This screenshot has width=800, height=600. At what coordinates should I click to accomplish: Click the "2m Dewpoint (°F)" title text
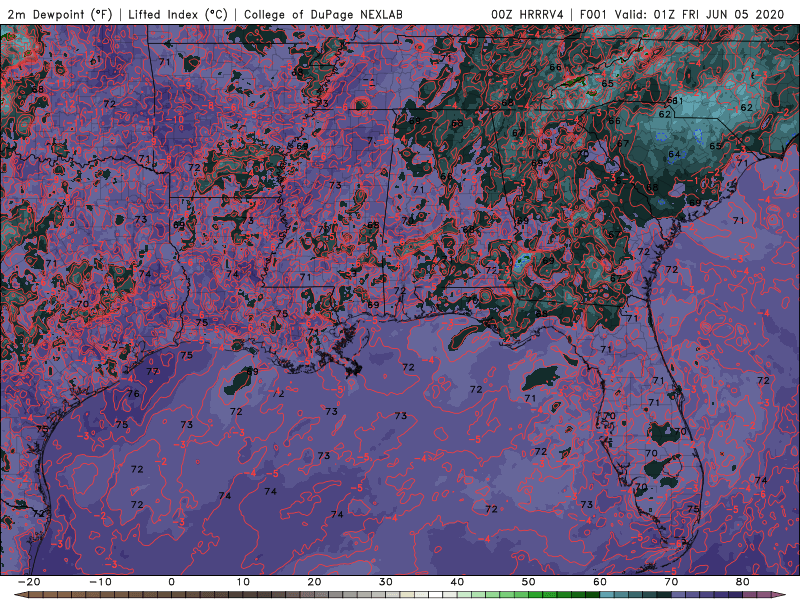pyautogui.click(x=59, y=15)
